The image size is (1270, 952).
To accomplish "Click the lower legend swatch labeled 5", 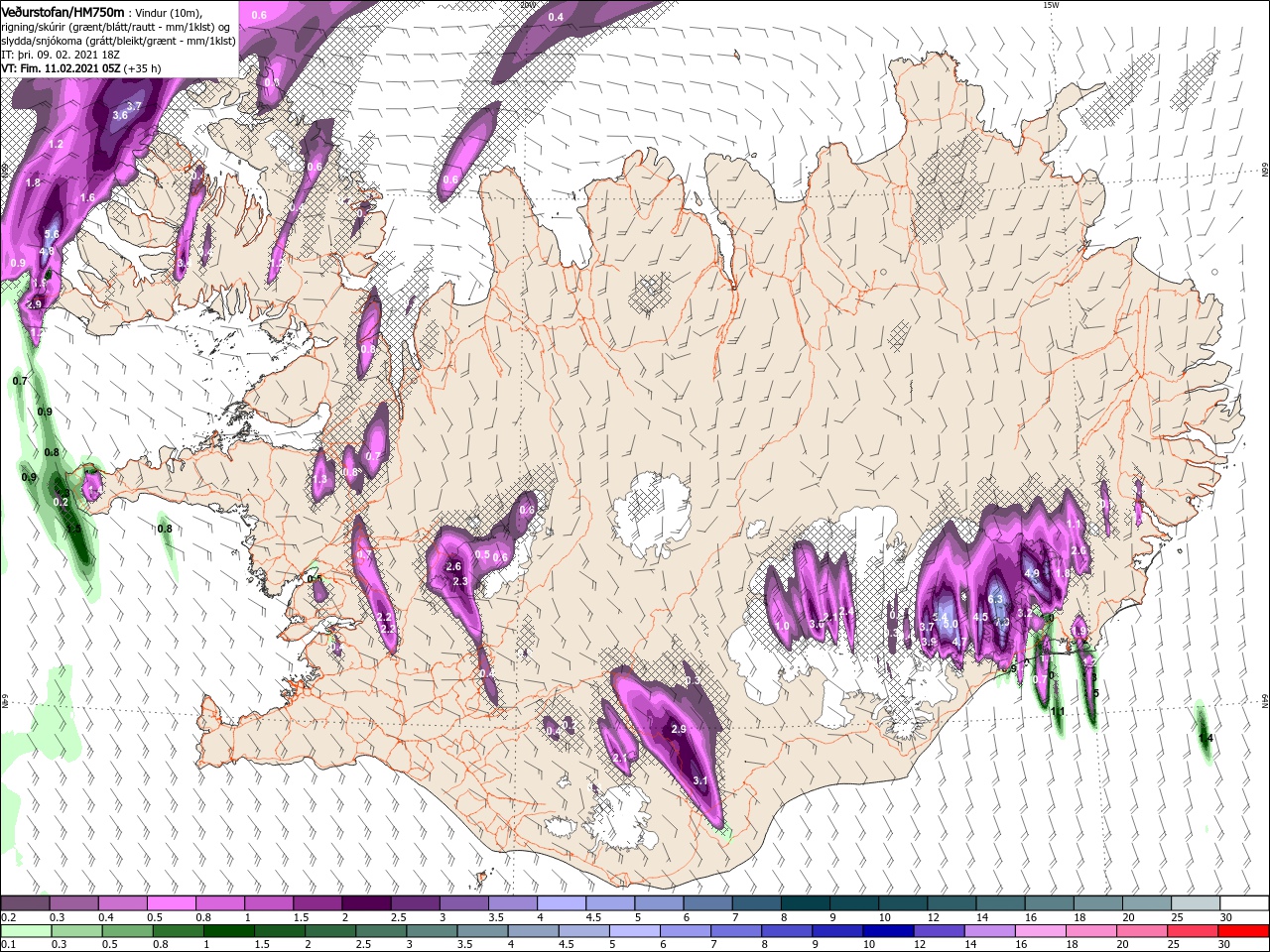I will point(633,931).
